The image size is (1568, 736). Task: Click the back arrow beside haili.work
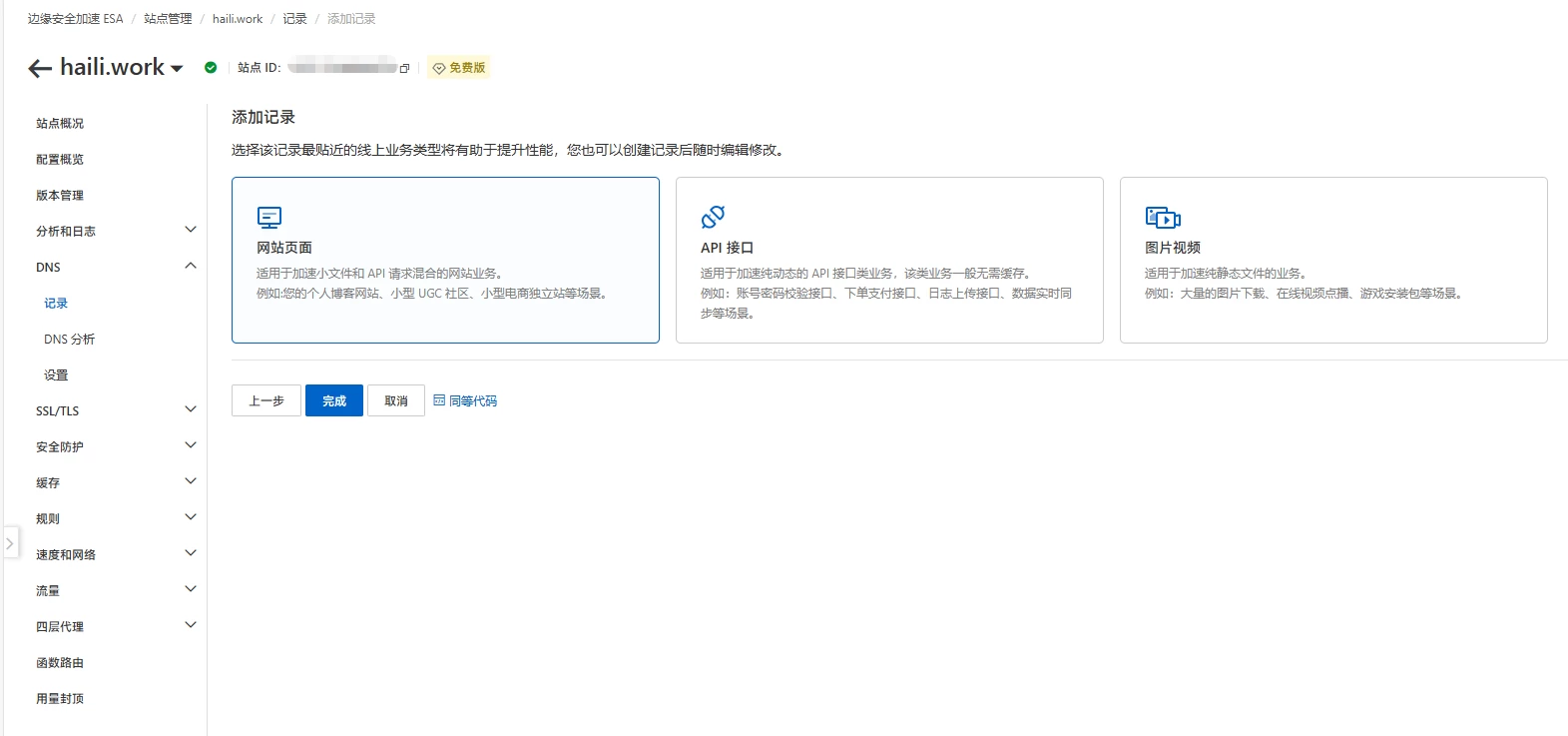[x=40, y=68]
